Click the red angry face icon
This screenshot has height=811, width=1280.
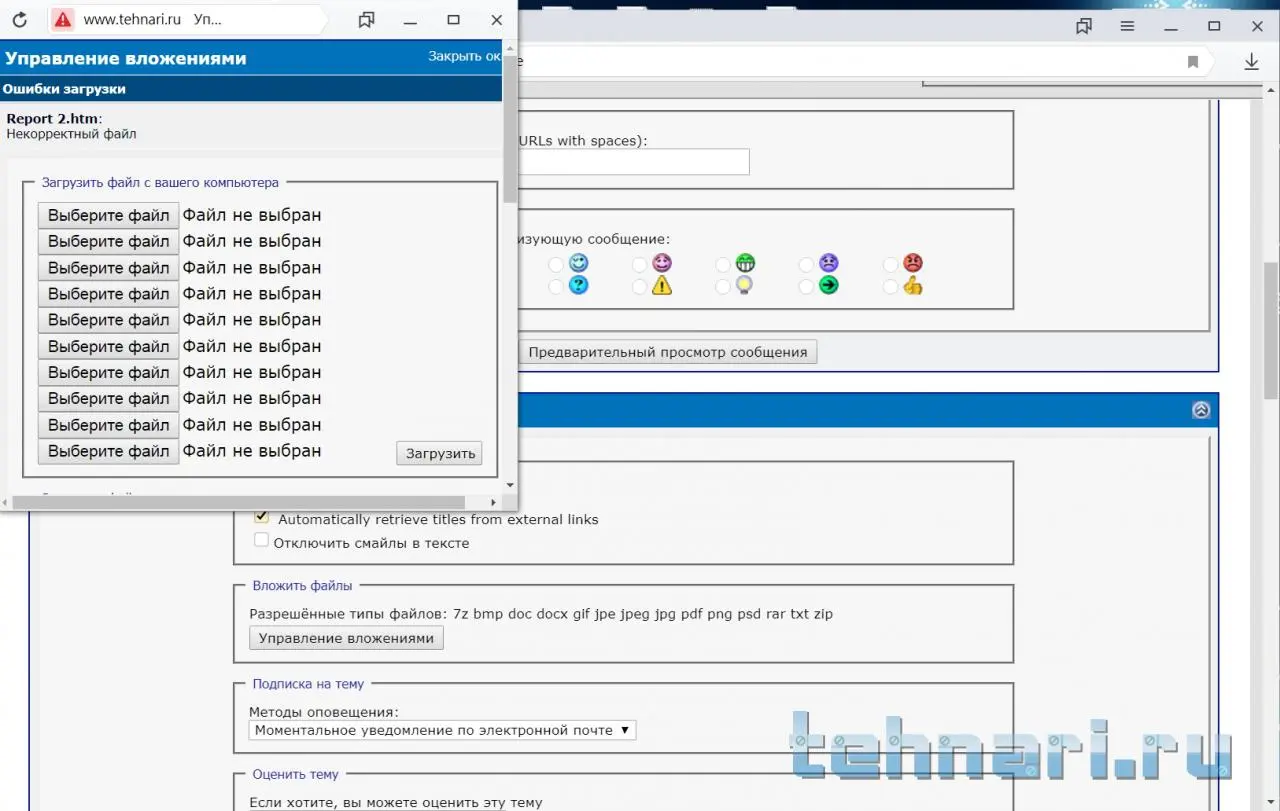click(913, 263)
